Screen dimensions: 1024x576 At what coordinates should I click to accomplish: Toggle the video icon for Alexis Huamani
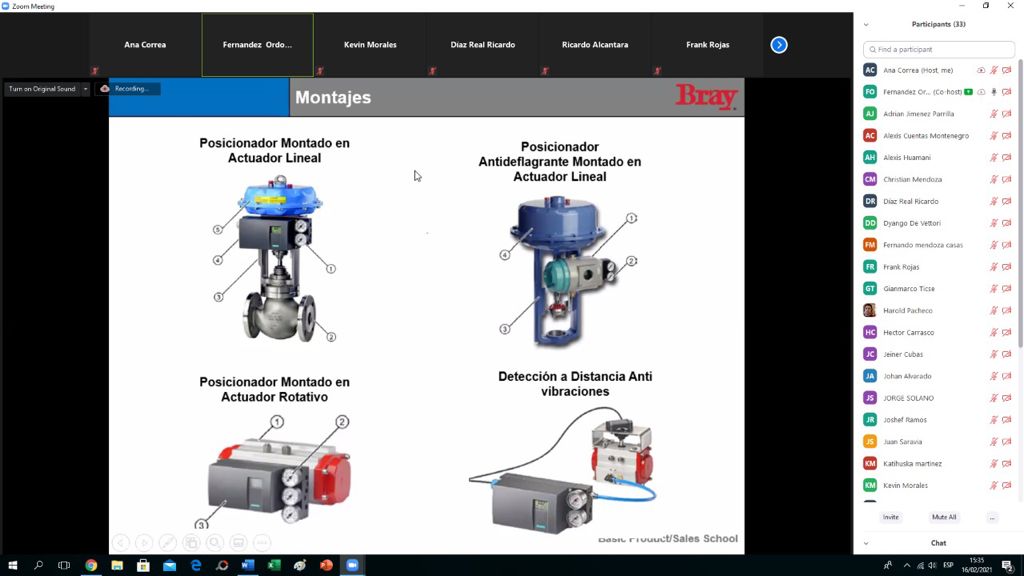coord(1007,158)
